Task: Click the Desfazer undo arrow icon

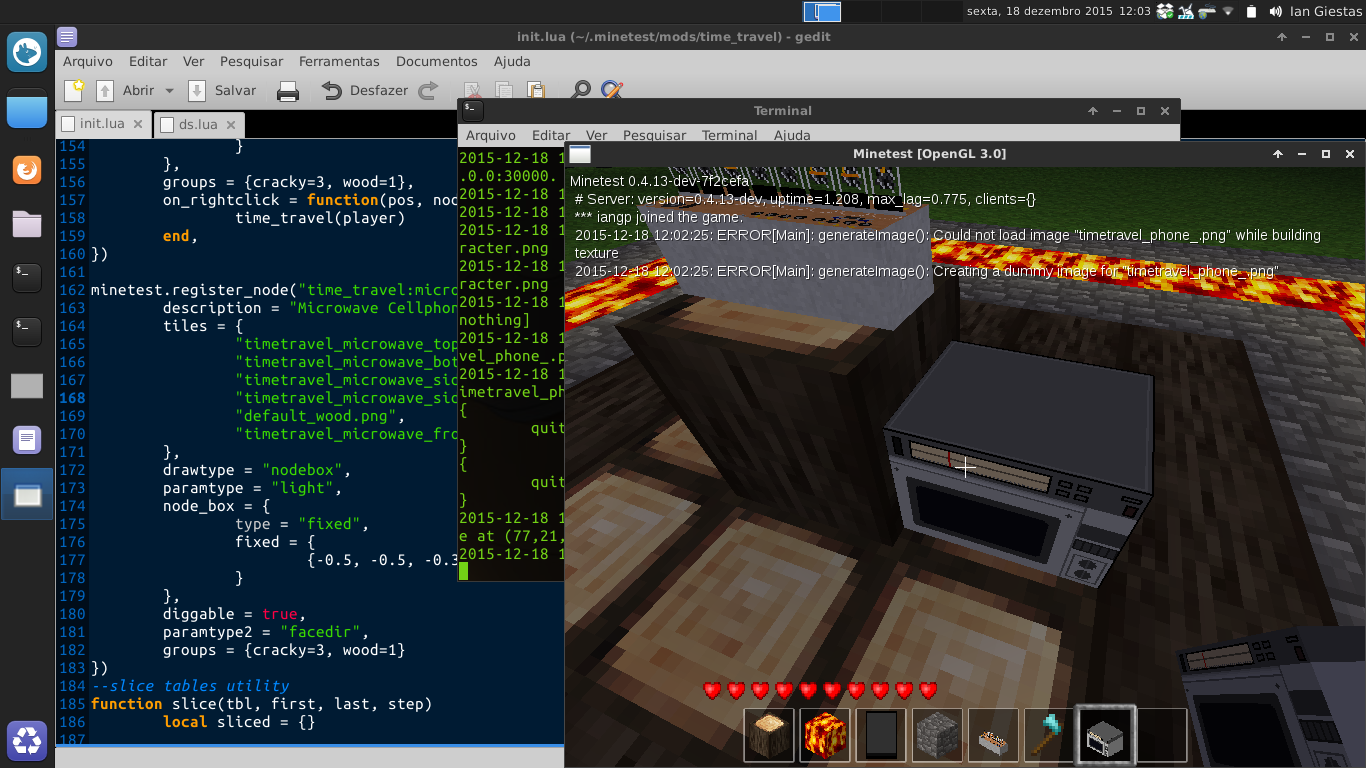Action: pyautogui.click(x=332, y=91)
